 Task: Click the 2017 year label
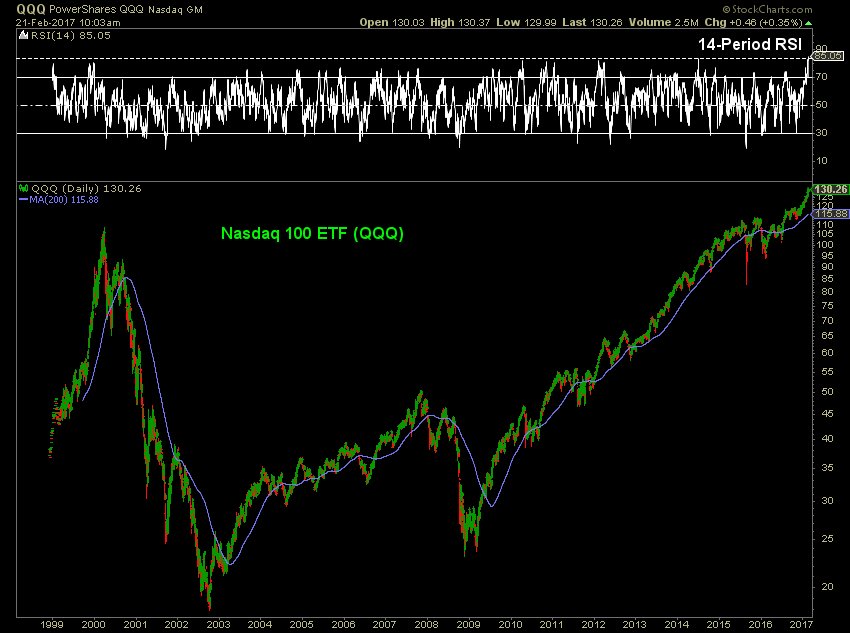(x=801, y=624)
